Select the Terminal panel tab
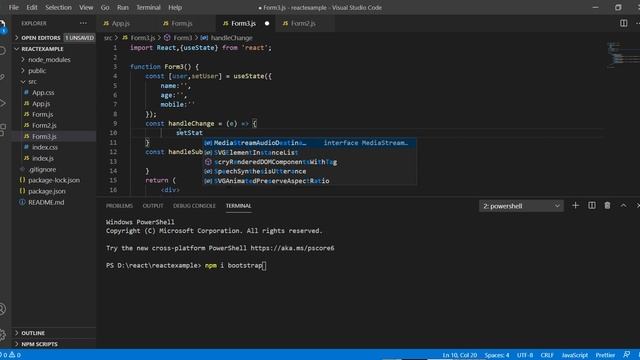 [238, 206]
